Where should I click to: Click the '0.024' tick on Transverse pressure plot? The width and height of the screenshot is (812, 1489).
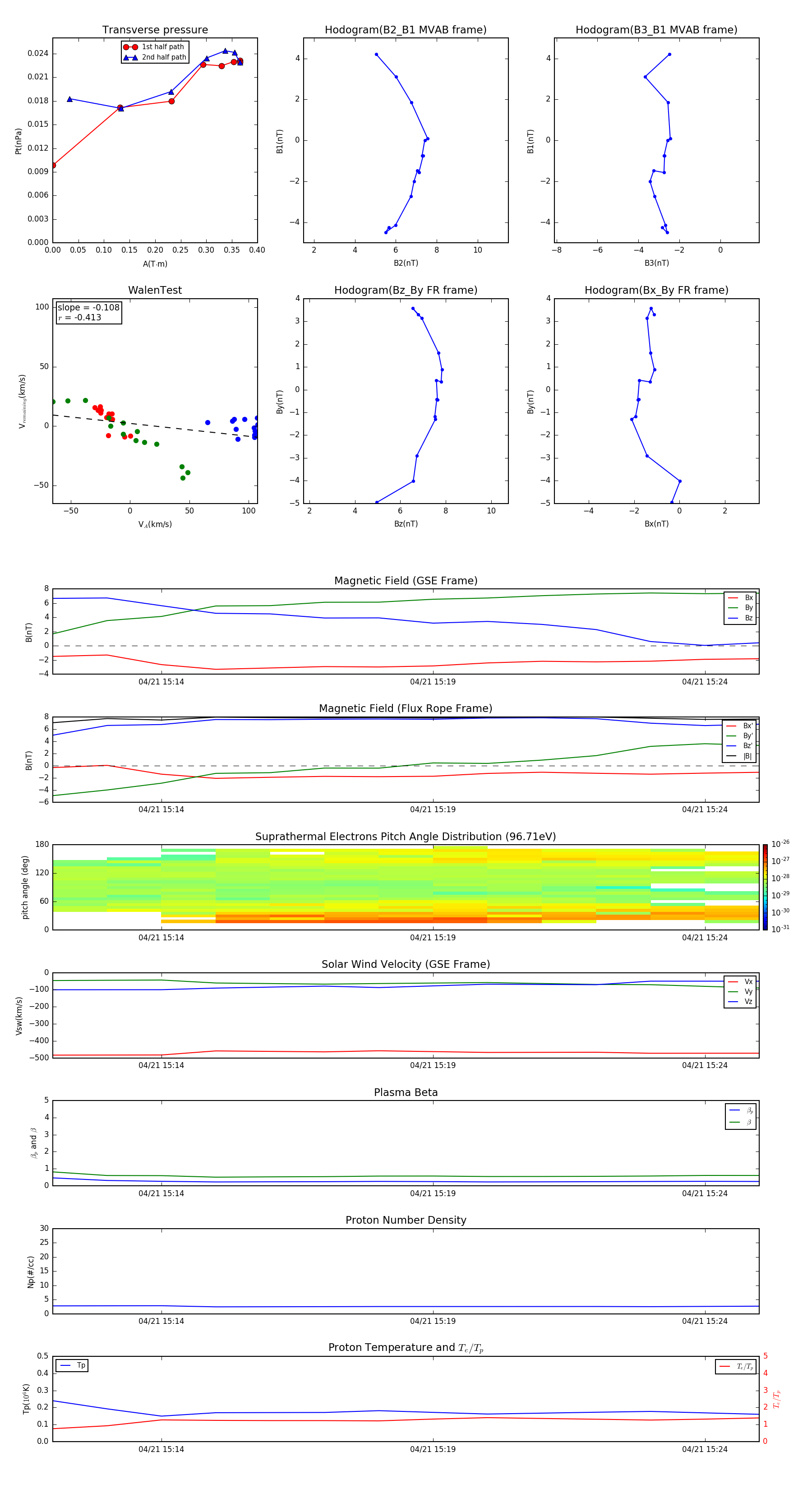coord(38,53)
